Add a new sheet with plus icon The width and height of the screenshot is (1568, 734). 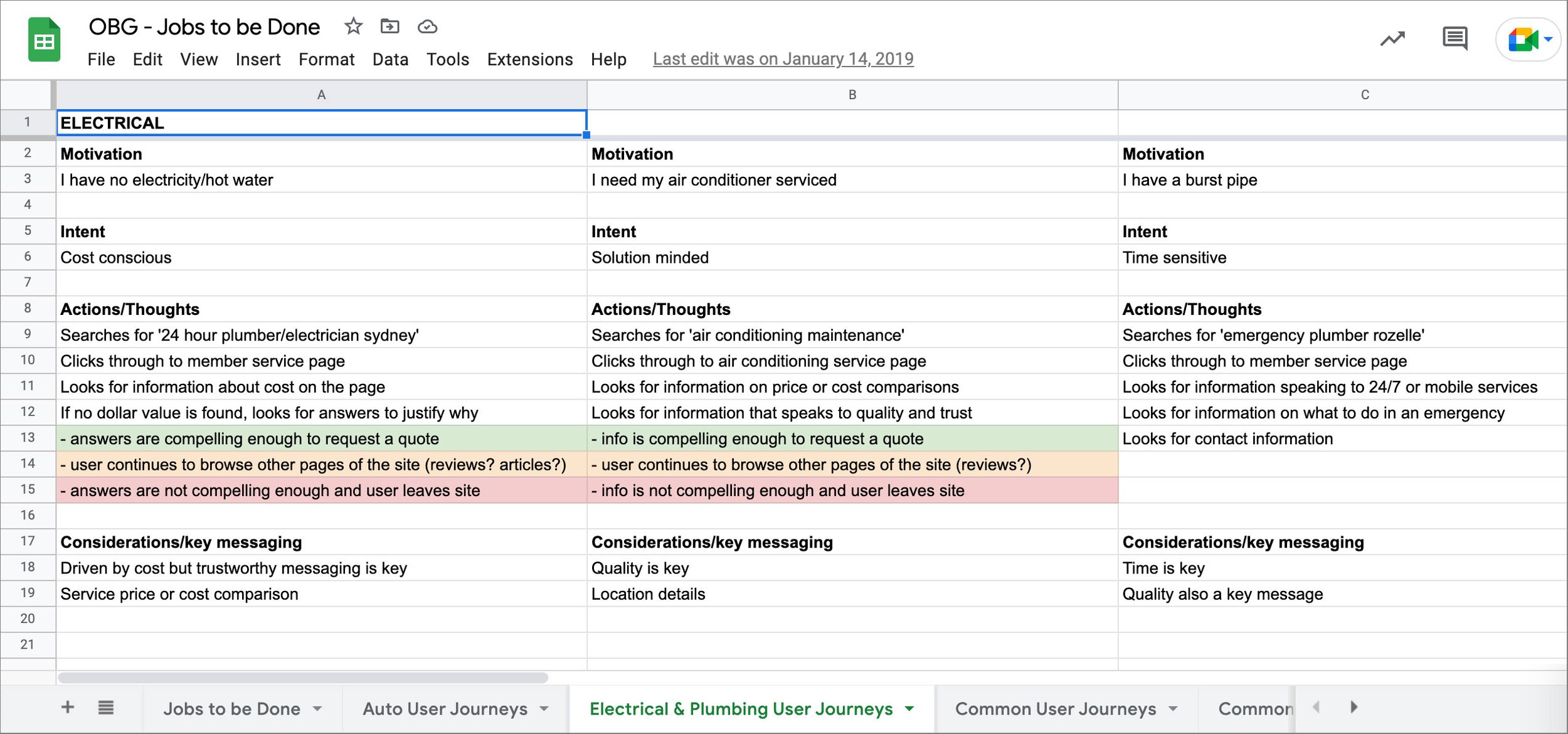click(68, 708)
